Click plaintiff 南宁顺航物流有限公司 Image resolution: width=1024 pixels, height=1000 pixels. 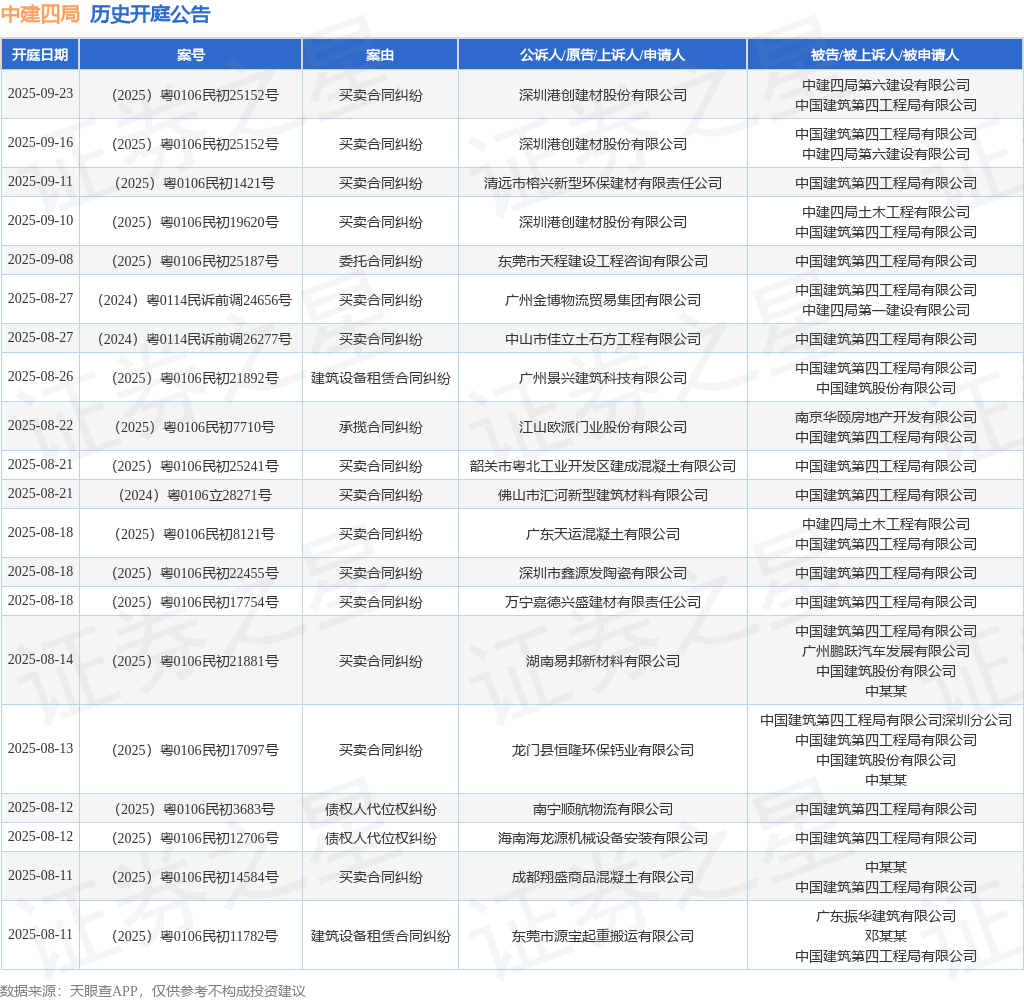602,809
